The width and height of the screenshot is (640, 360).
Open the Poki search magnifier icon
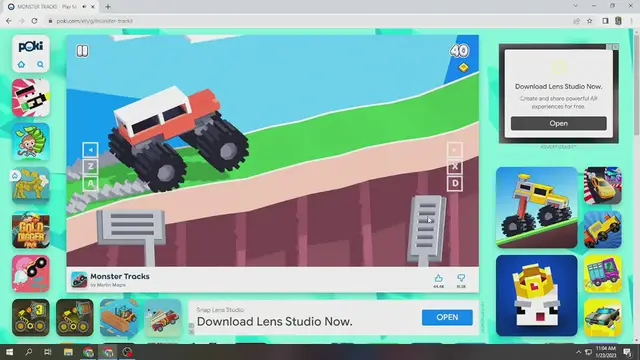(x=40, y=64)
